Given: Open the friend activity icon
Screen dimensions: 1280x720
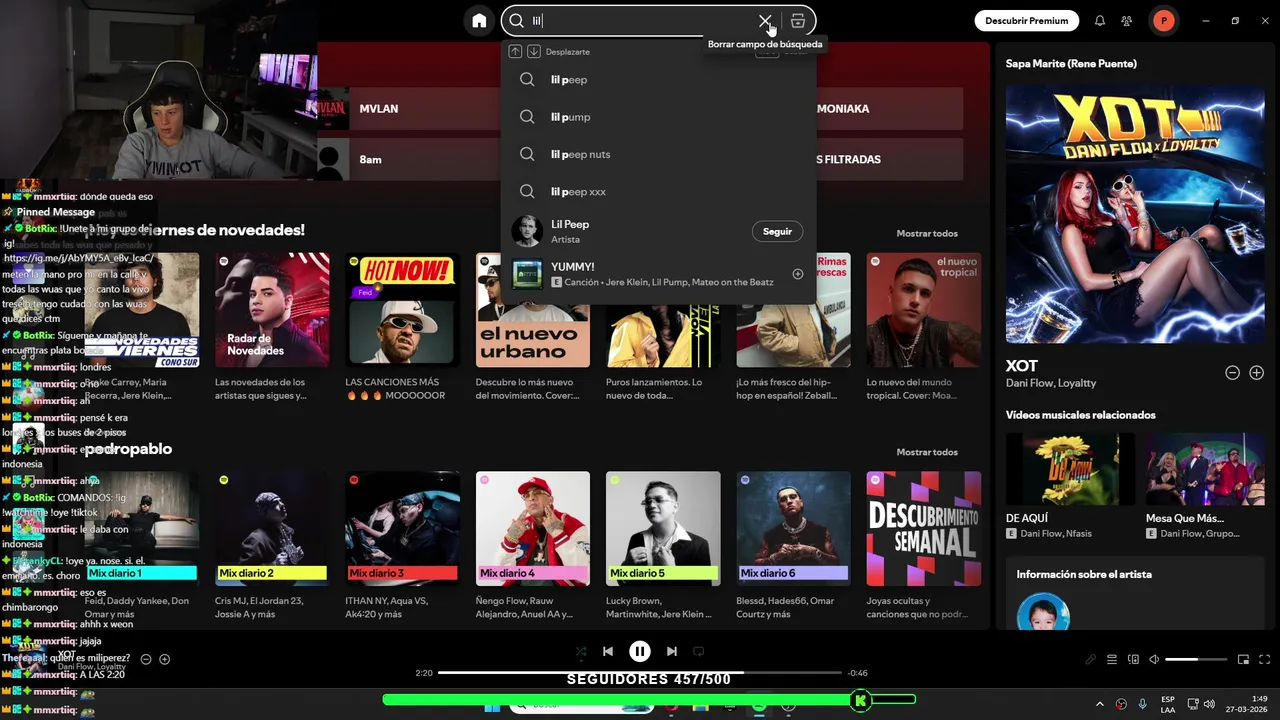Looking at the screenshot, I should point(1127,21).
